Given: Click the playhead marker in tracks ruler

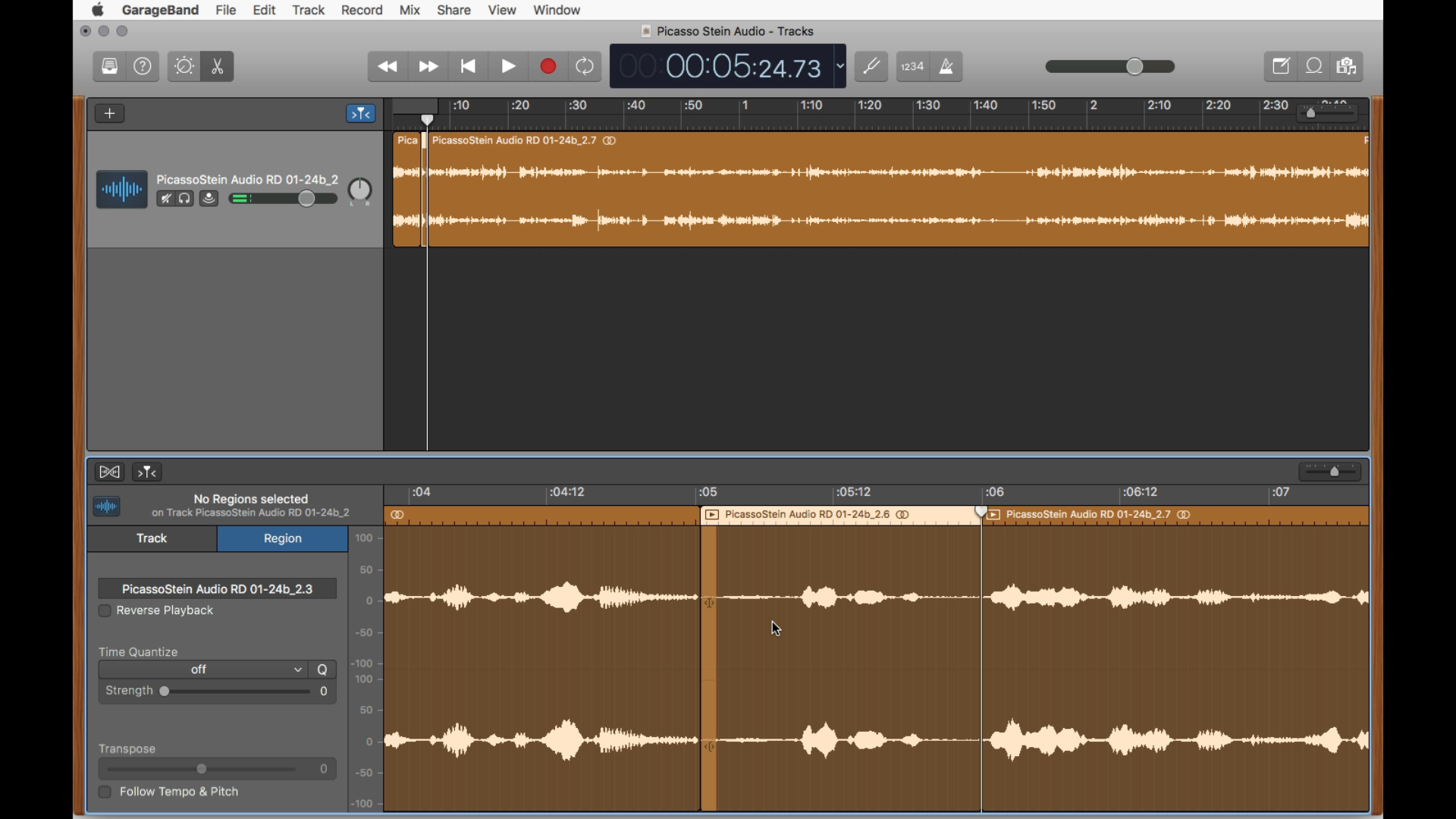Looking at the screenshot, I should 428,120.
